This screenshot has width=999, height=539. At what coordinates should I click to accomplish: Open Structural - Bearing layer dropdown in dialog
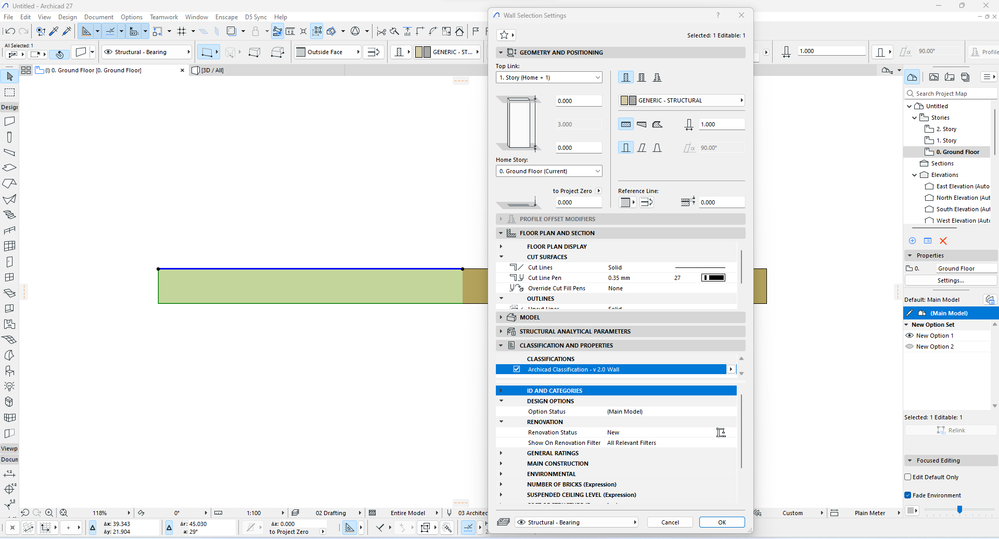tap(576, 522)
